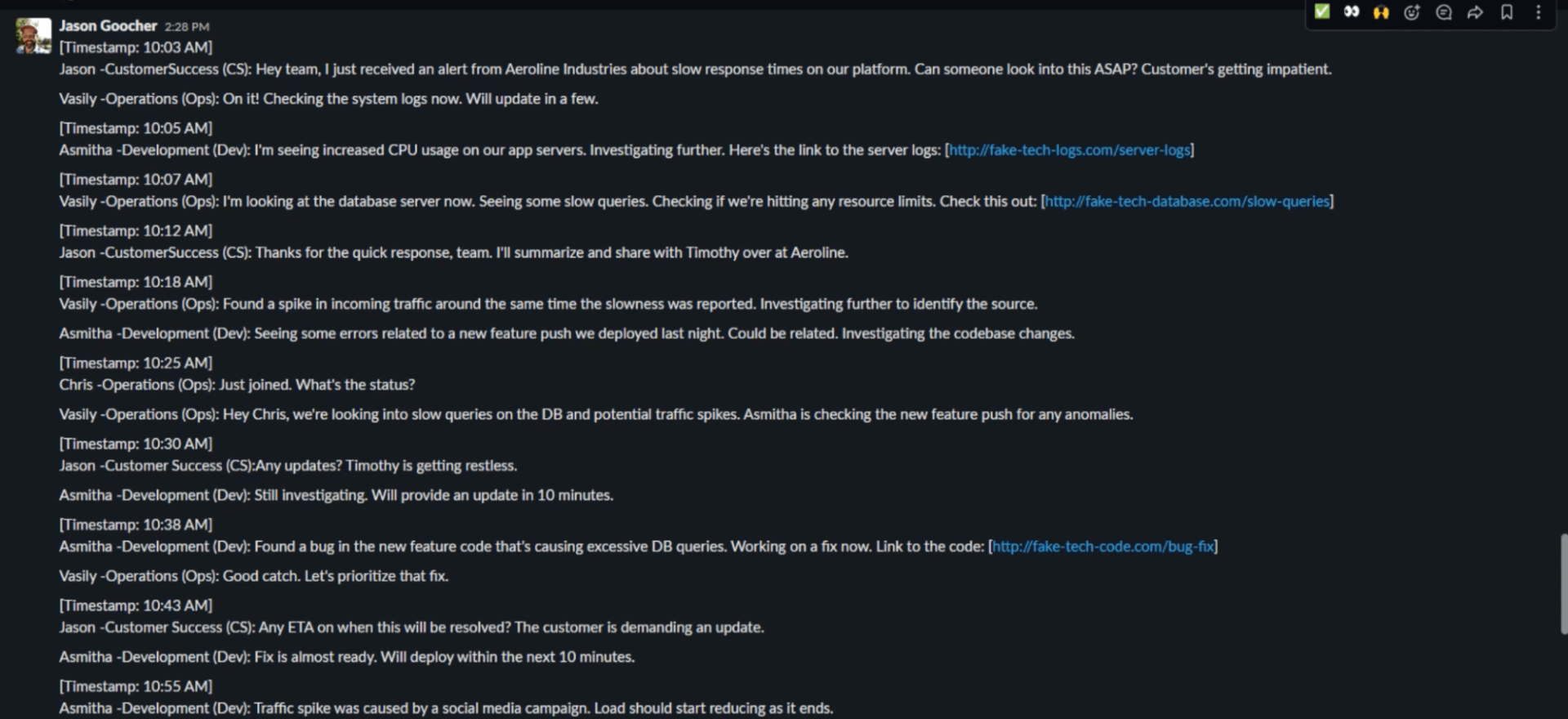Image resolution: width=1568 pixels, height=719 pixels.
Task: React with the eyes emoji
Action: coord(1352,11)
